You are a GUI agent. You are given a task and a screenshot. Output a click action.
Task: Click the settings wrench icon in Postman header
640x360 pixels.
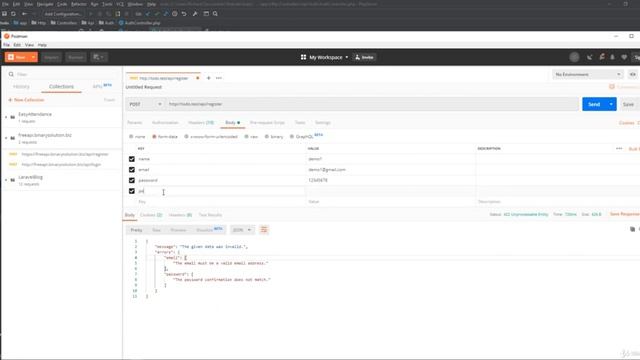[x=601, y=58]
